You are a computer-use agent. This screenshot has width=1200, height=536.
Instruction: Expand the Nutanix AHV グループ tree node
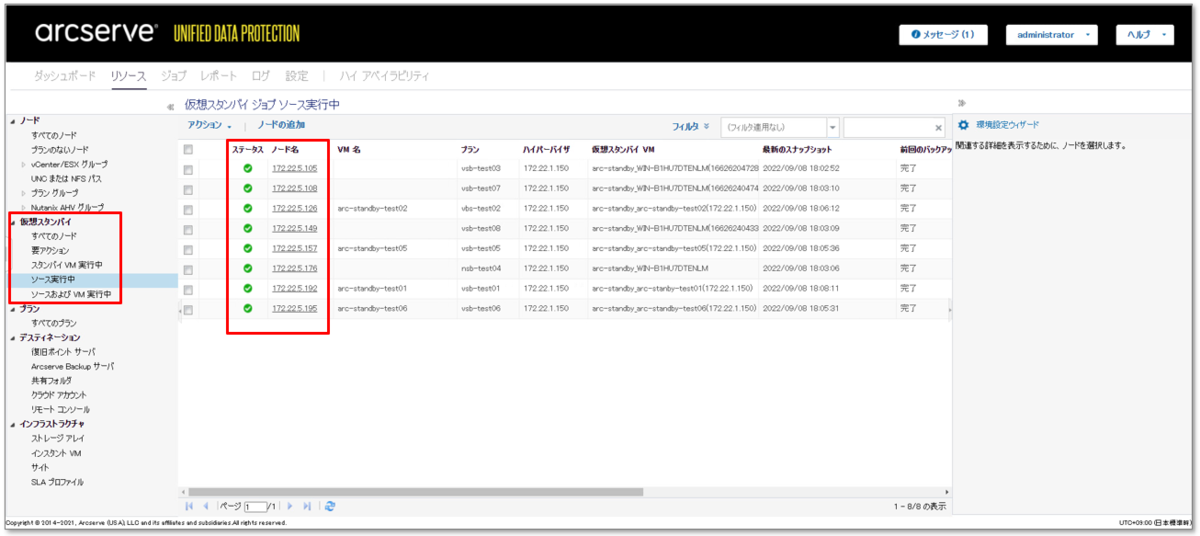coord(24,207)
